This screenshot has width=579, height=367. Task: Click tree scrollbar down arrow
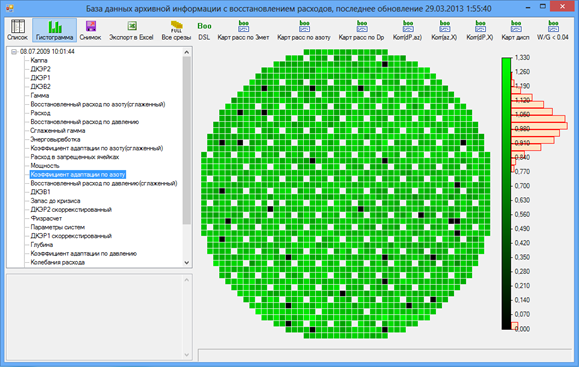(x=186, y=263)
